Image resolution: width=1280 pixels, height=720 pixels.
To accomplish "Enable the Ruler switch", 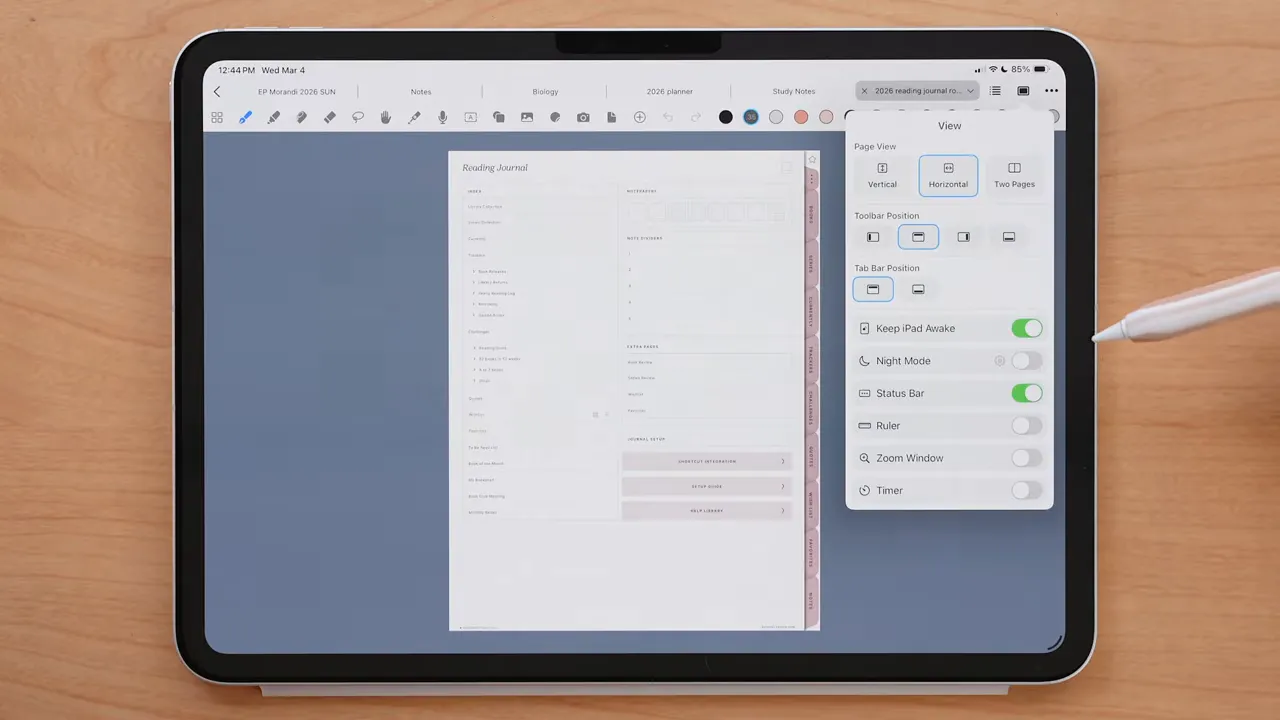I will 1027,426.
